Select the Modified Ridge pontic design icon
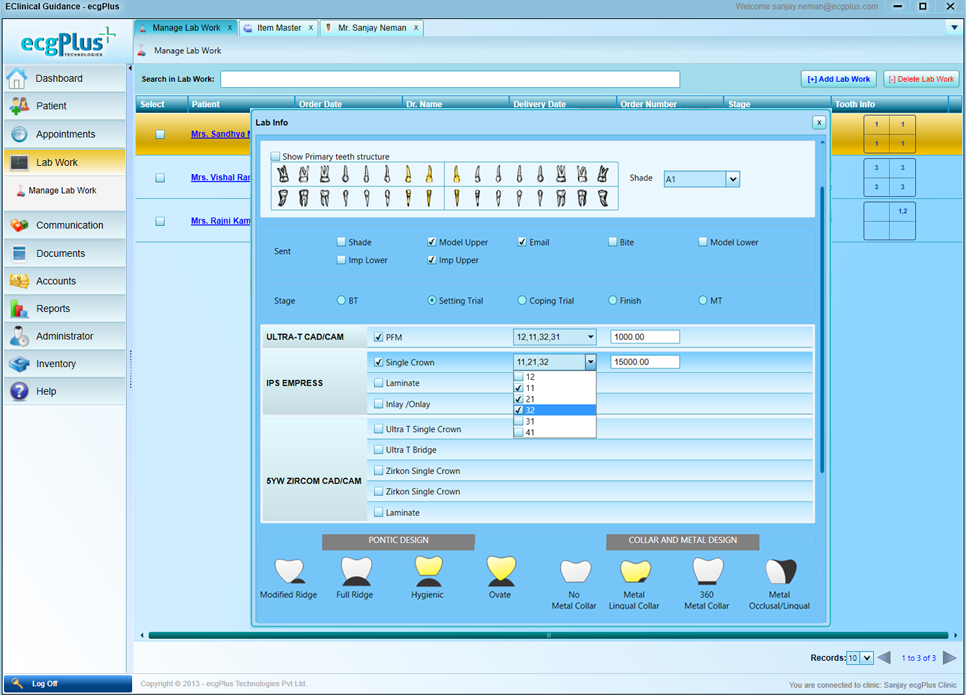966x695 pixels. pos(289,572)
